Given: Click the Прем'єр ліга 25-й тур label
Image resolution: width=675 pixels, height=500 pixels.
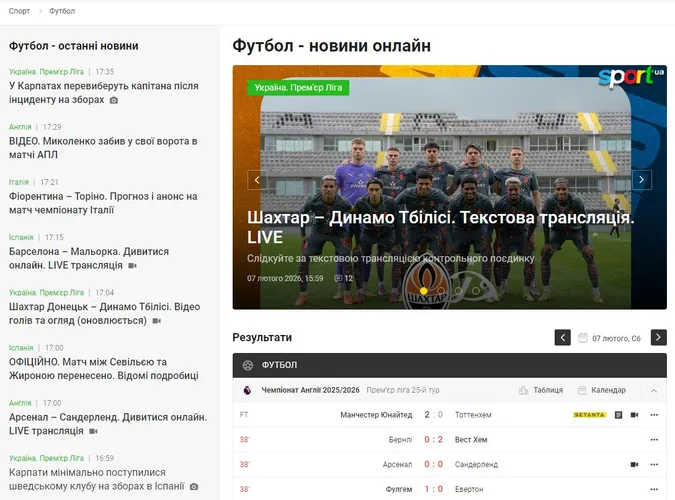Looking at the screenshot, I should [403, 390].
